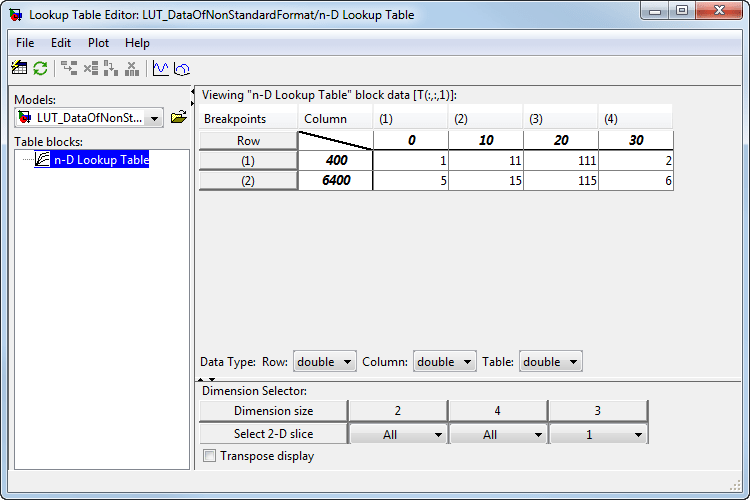The width and height of the screenshot is (750, 500).
Task: Select table cell with value 15
Action: click(x=486, y=180)
